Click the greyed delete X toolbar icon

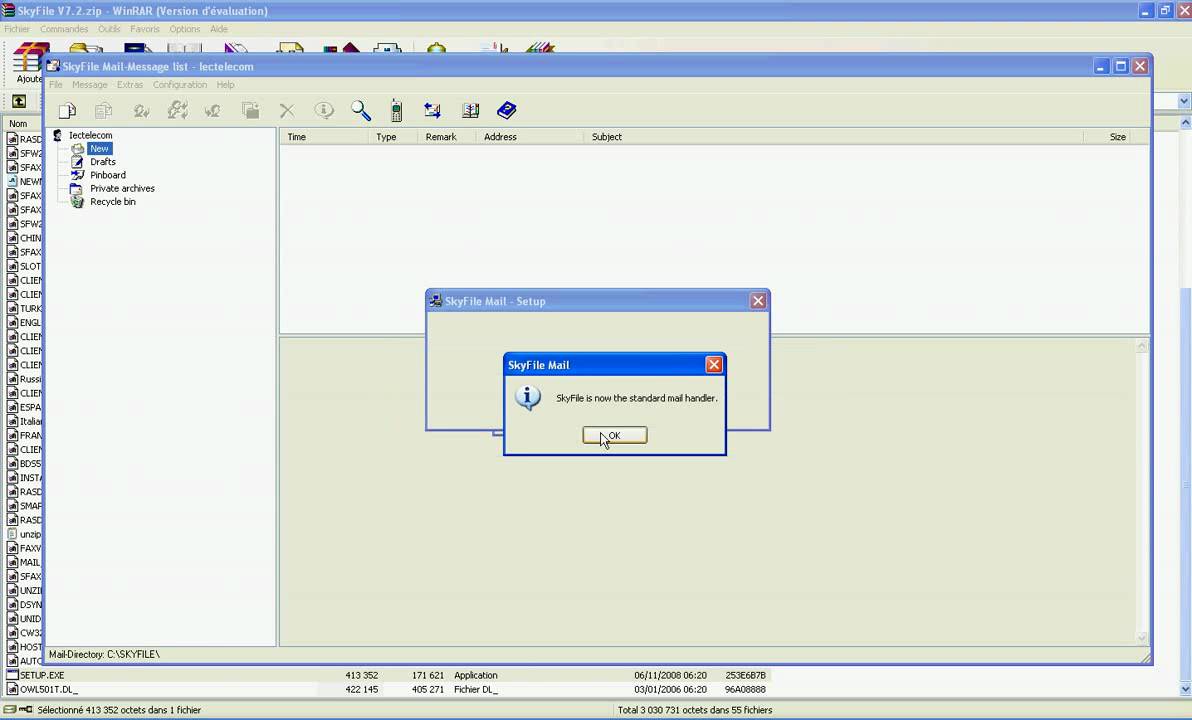(x=287, y=111)
